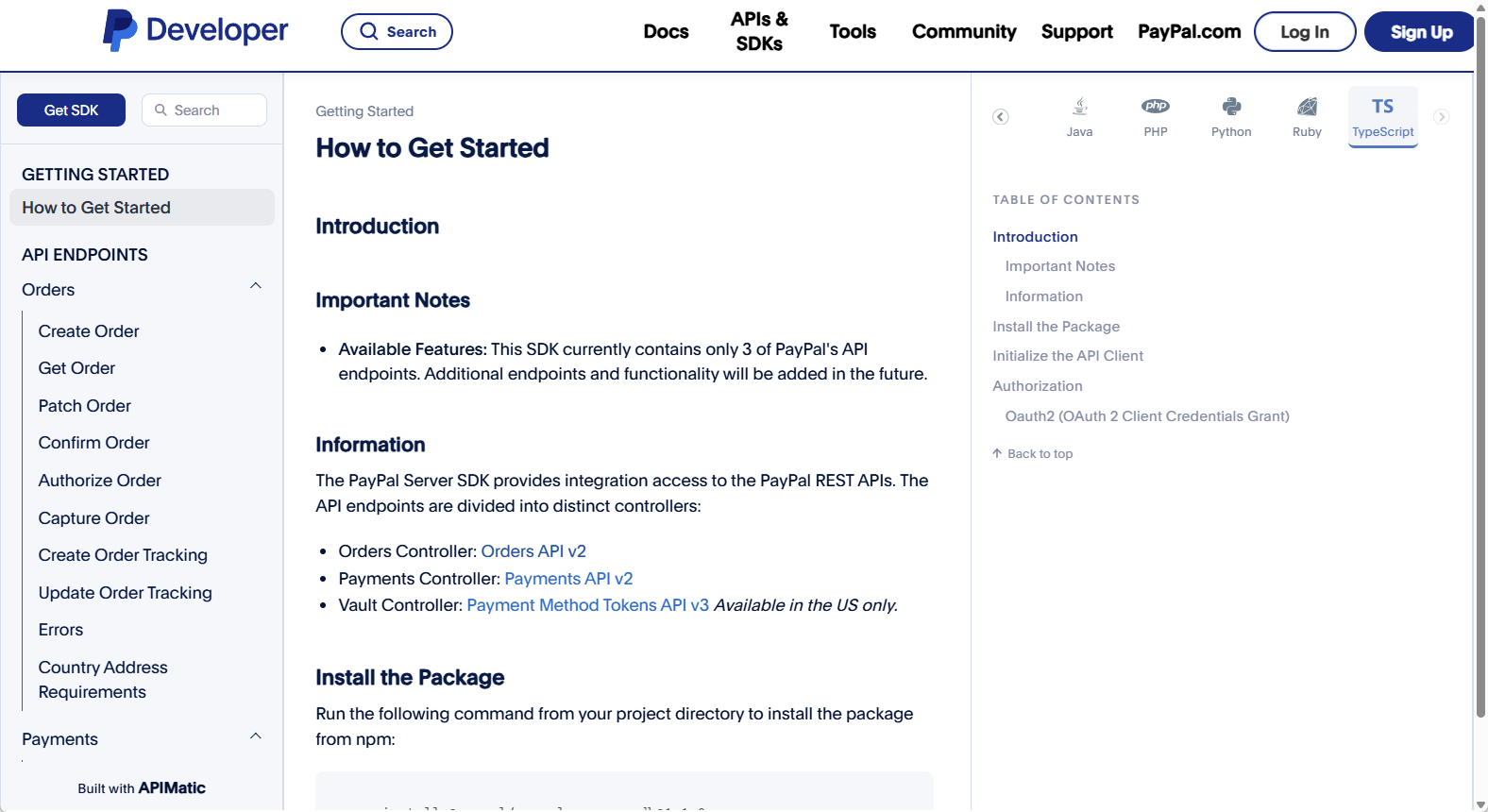
Task: Go to previous languages using left arrow
Action: pos(1001,117)
